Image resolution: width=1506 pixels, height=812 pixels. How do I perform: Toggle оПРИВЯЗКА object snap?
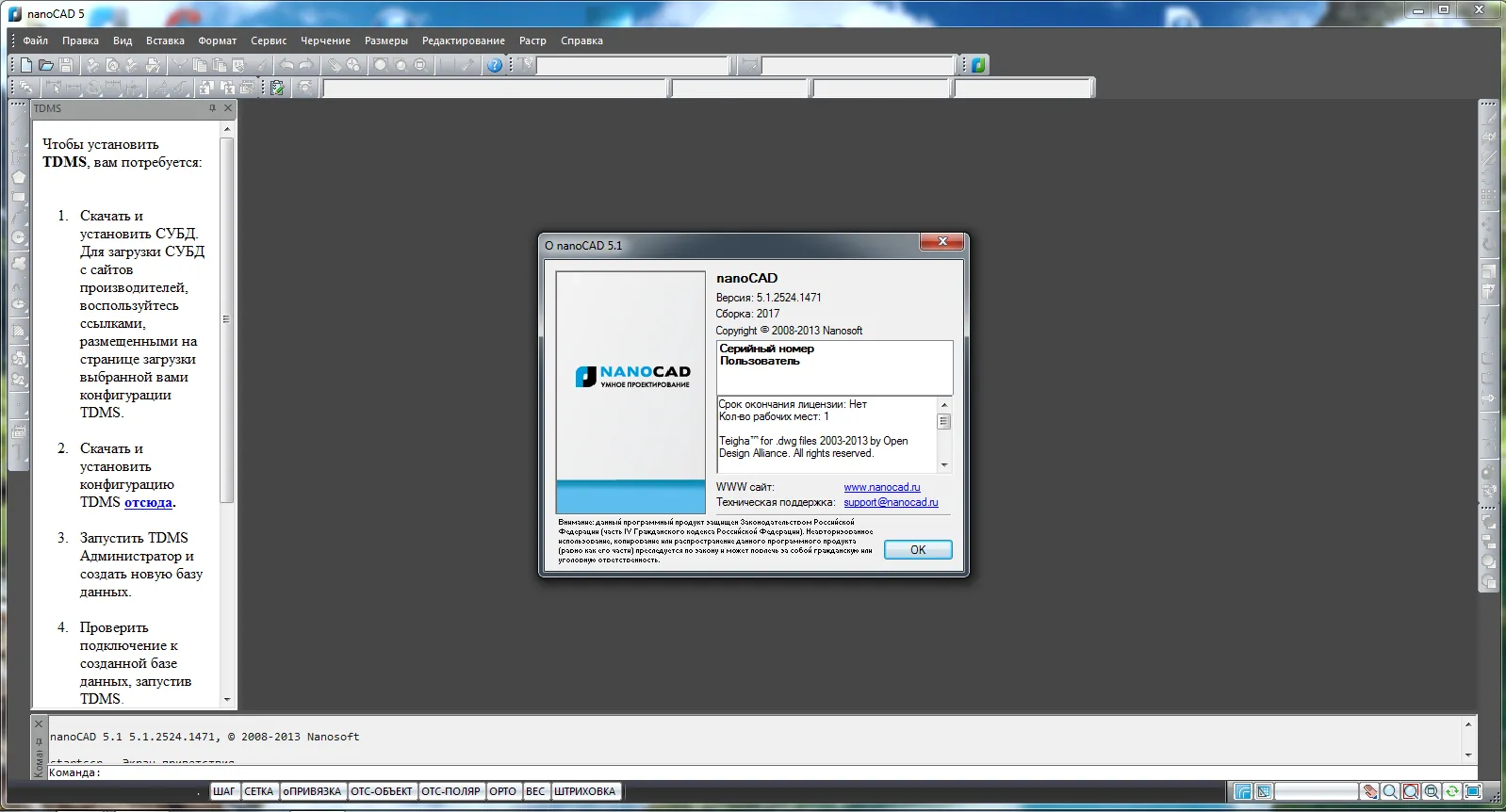tap(312, 791)
